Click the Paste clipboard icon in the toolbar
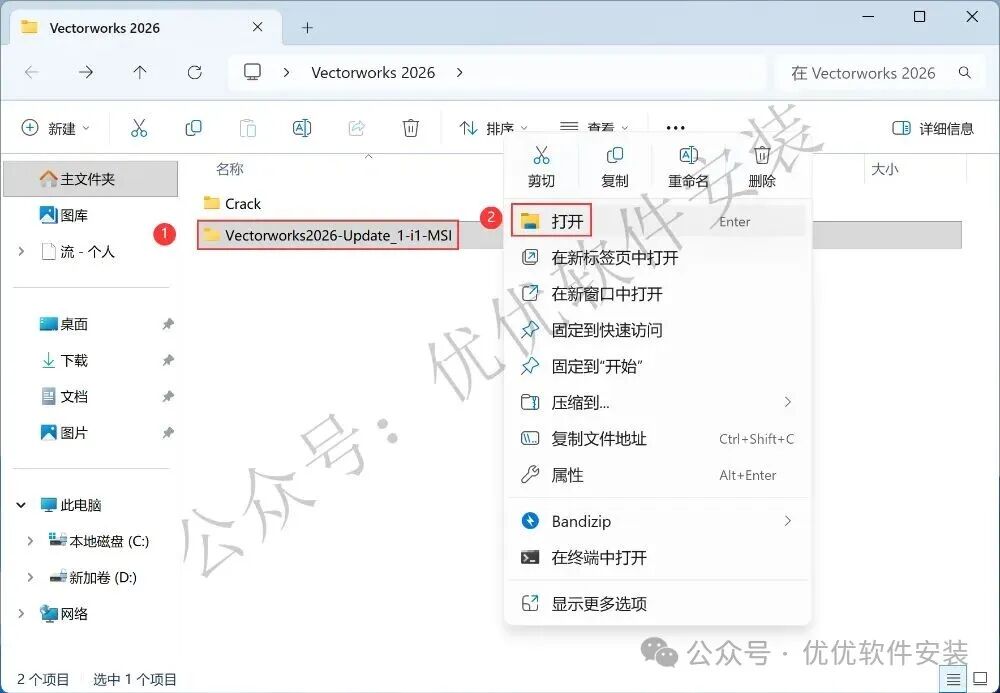The image size is (1000, 693). pos(247,128)
